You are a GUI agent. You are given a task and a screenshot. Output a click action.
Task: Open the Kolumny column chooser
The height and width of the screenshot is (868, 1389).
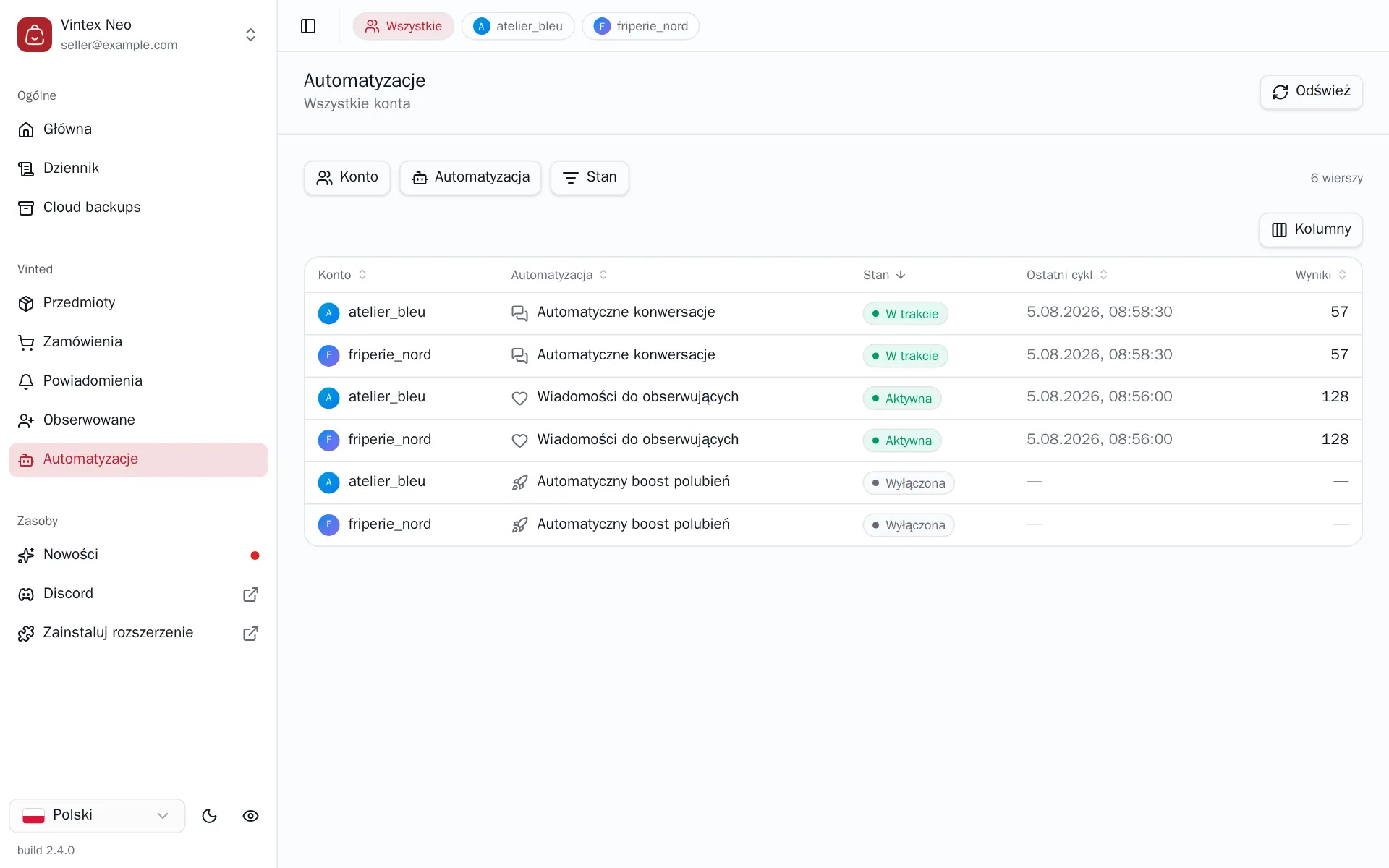[1311, 229]
